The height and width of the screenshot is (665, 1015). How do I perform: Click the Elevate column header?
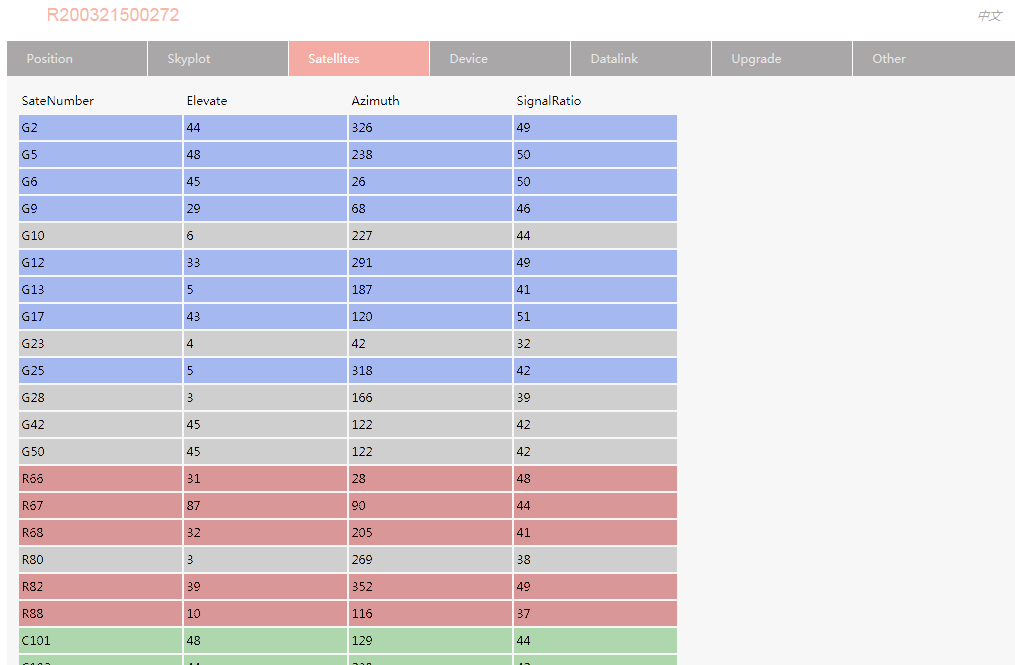coord(207,100)
